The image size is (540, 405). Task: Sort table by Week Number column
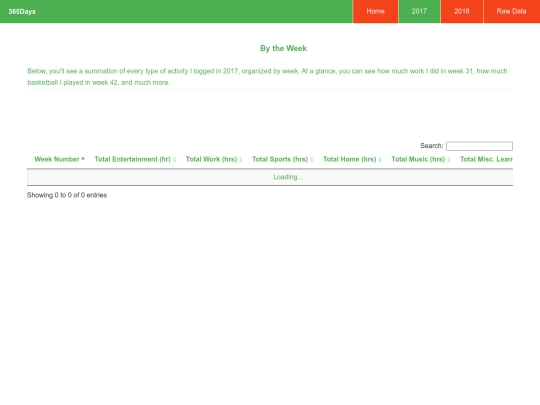coord(59,159)
